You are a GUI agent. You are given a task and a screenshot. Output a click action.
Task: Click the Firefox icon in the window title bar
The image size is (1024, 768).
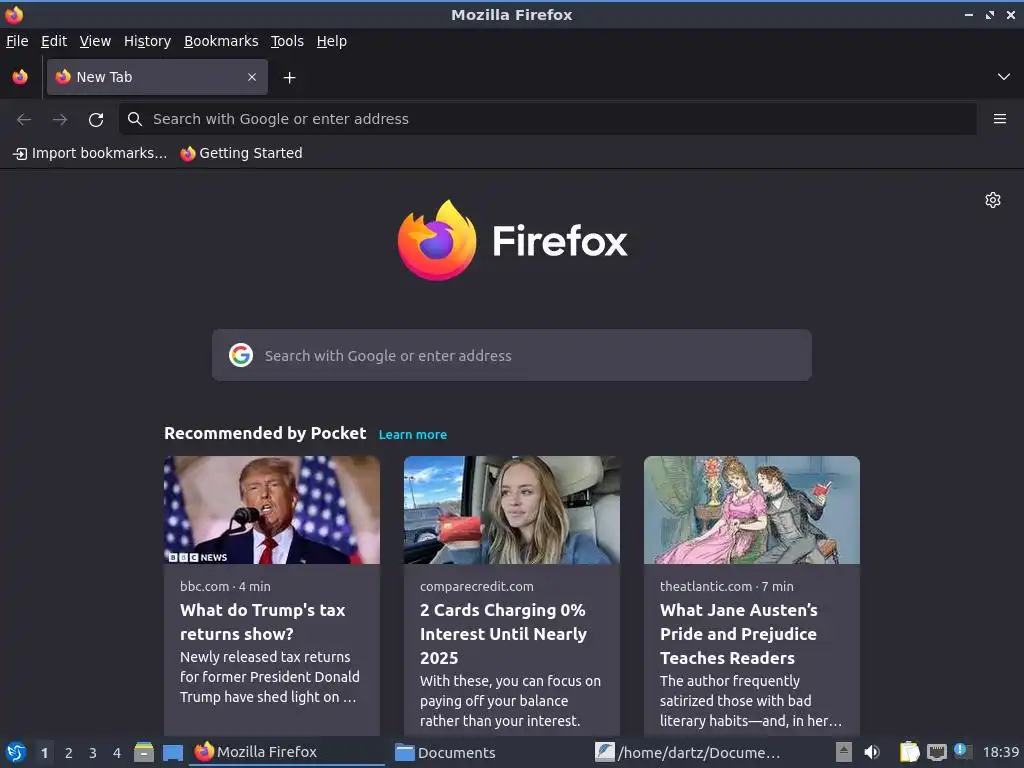point(14,14)
